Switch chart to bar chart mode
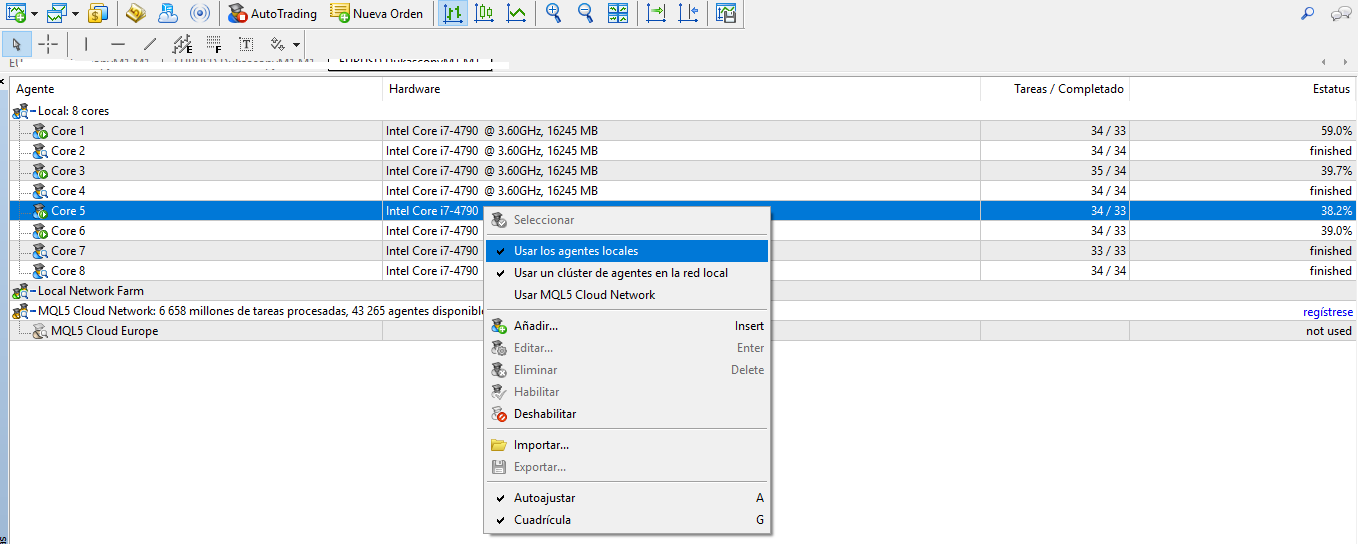The width and height of the screenshot is (1358, 544). 454,14
